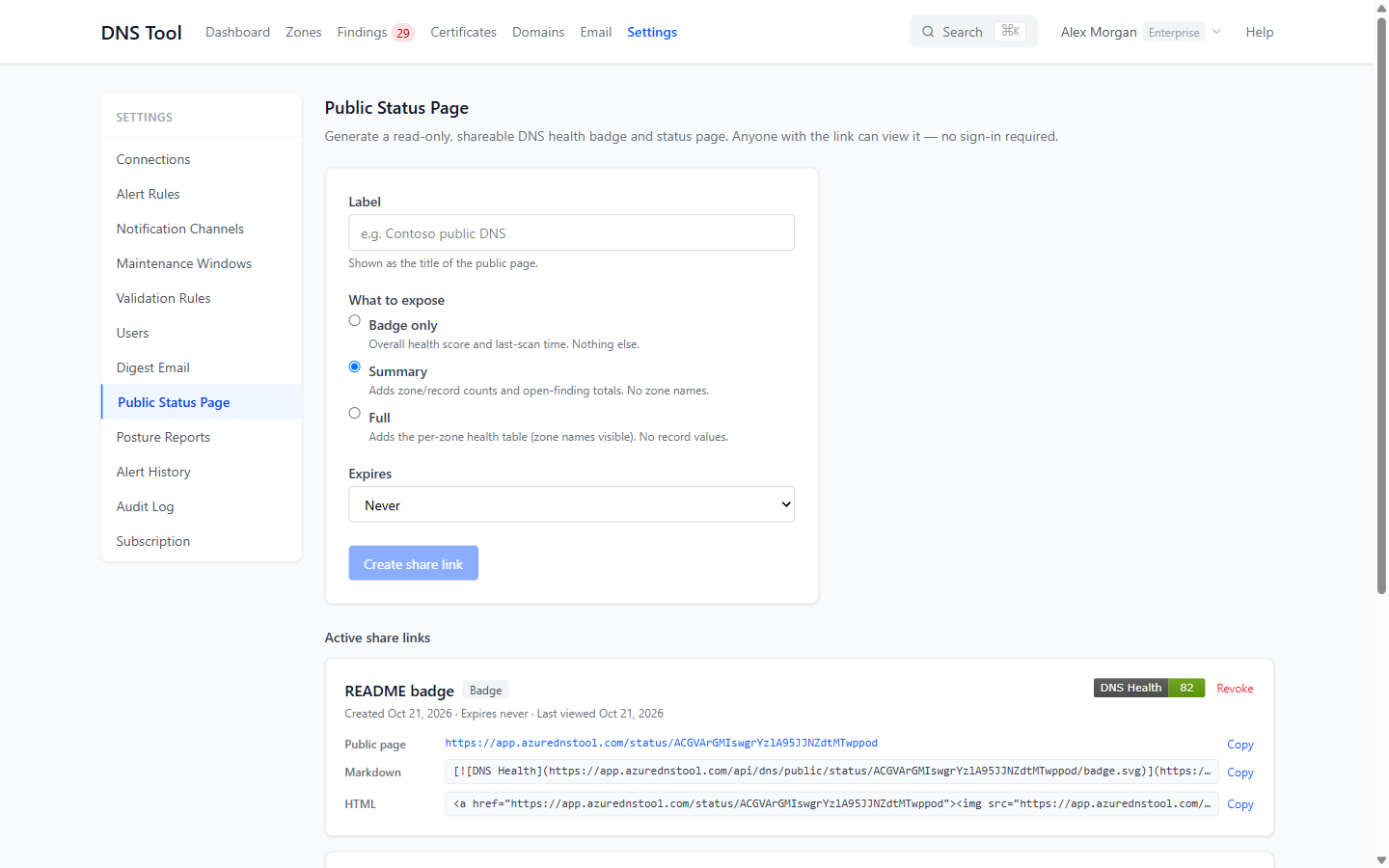Screen dimensions: 1389x868
Task: Click the DNS Tool logo
Action: (142, 32)
